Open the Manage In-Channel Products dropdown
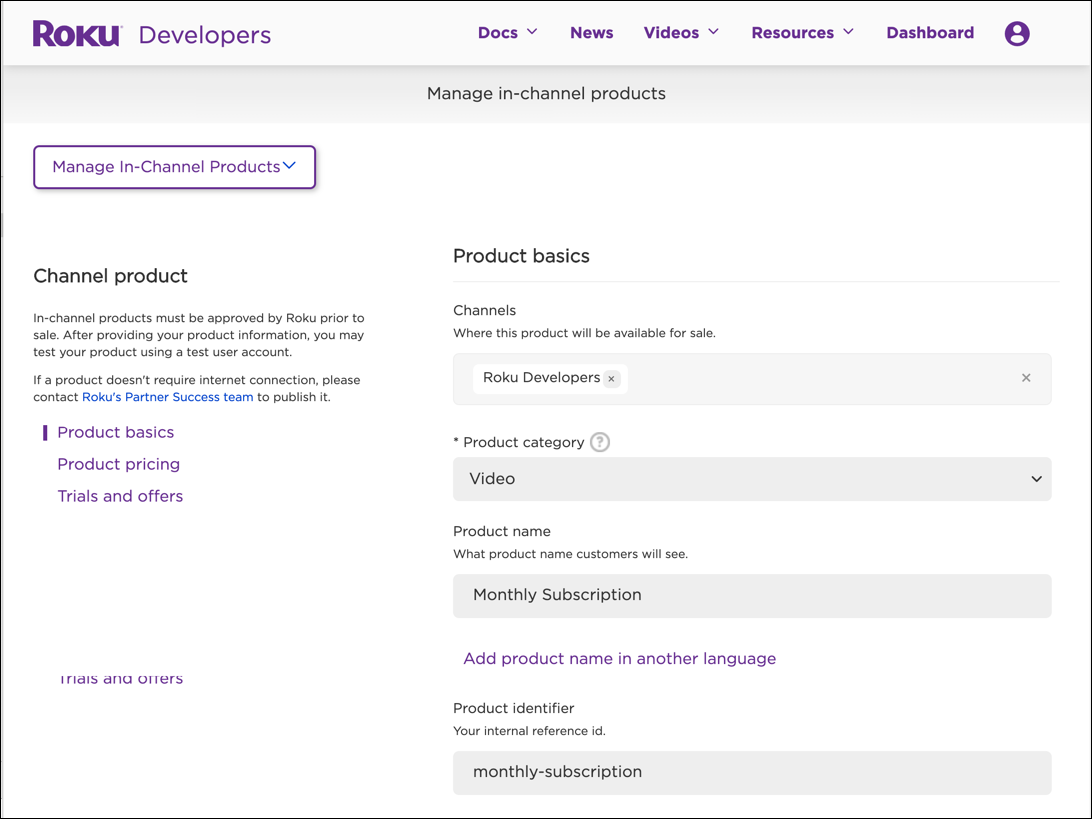 pyautogui.click(x=174, y=167)
